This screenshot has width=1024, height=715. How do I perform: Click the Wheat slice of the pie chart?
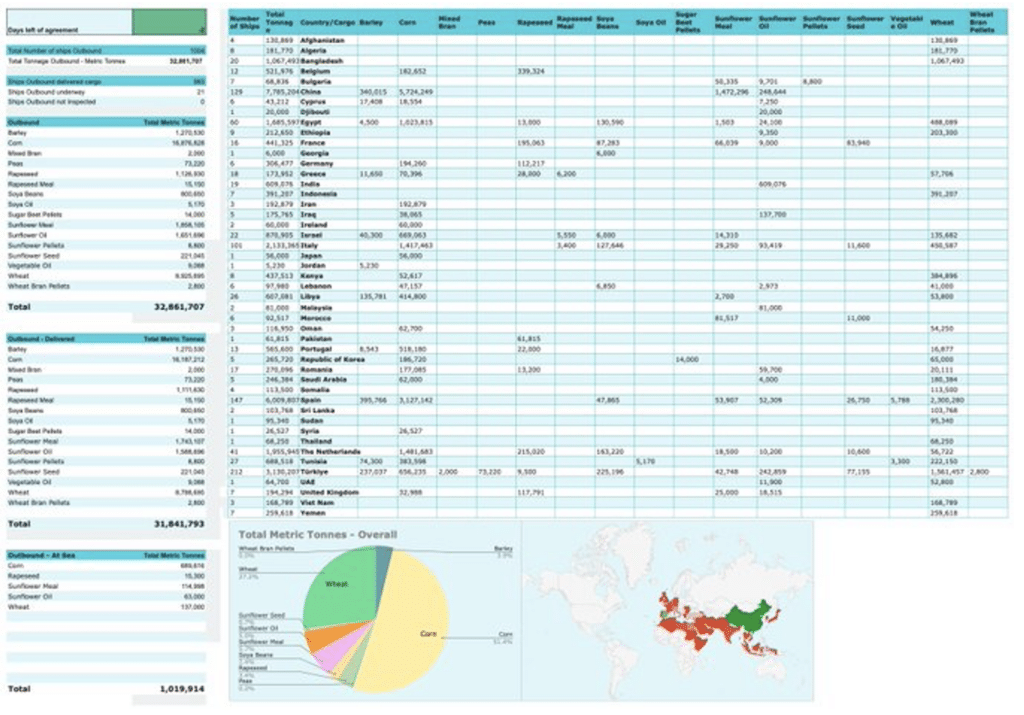click(336, 588)
